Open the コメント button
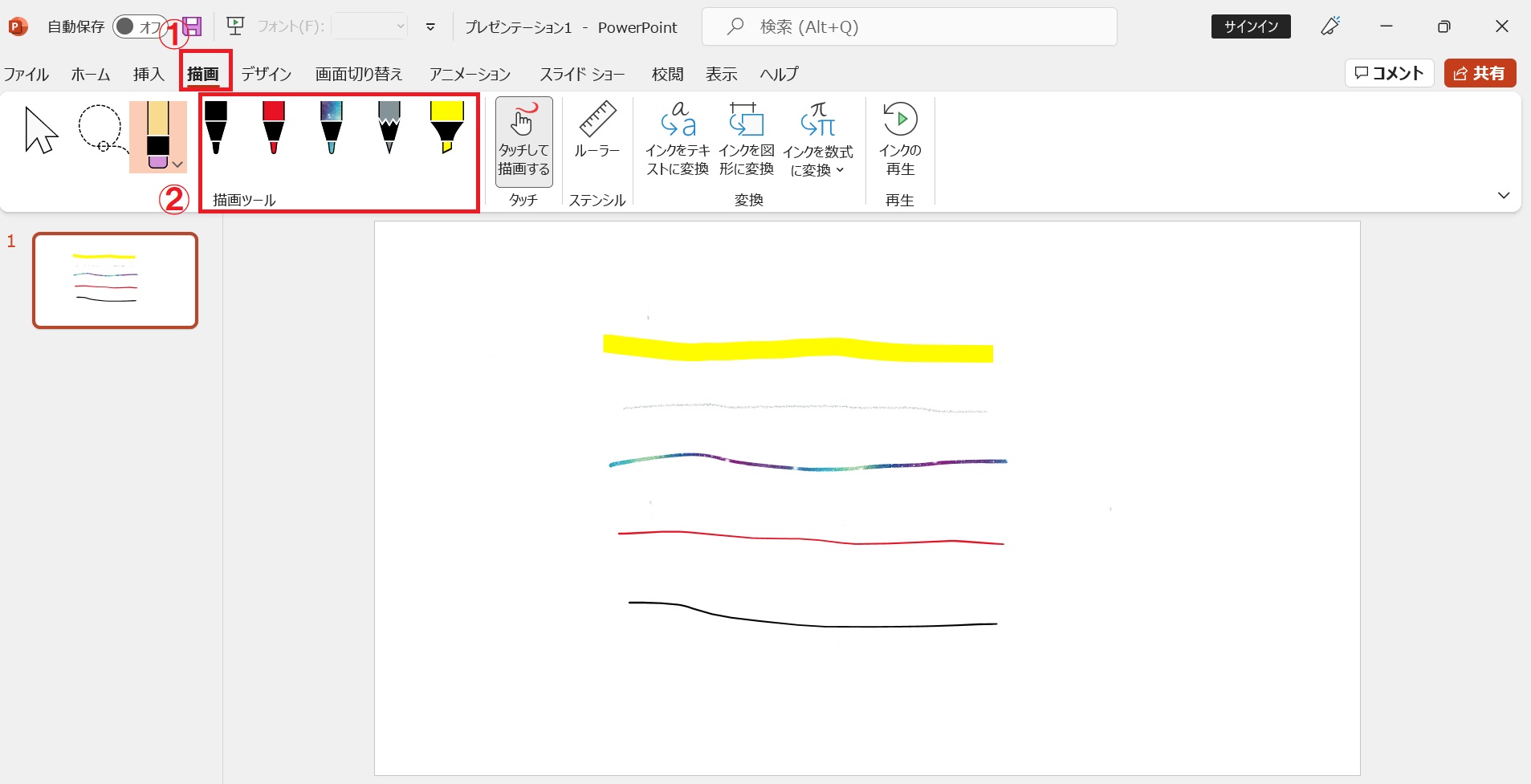1531x784 pixels. coord(1390,73)
